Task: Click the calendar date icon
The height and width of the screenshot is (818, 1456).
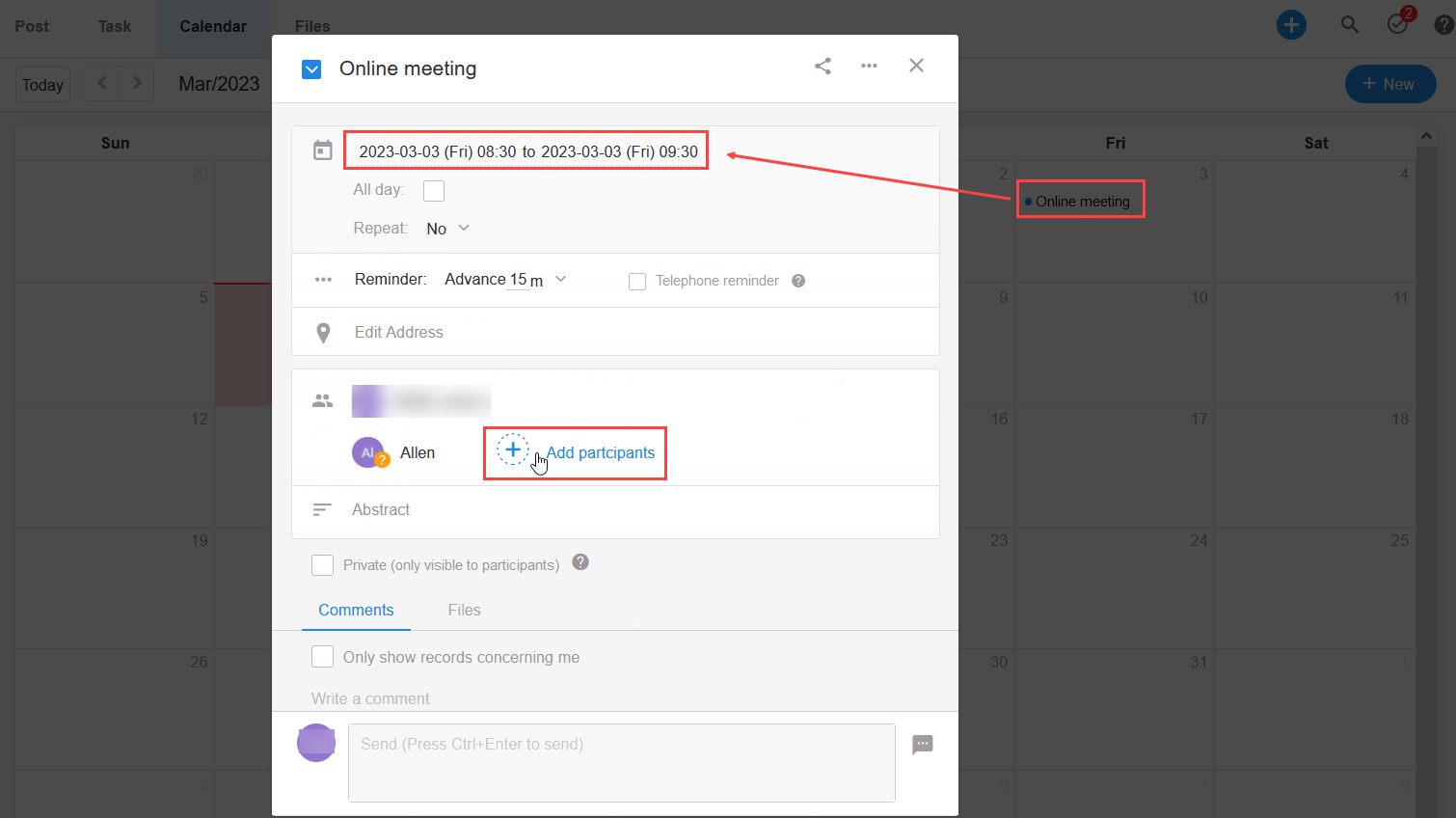Action: coord(323,150)
